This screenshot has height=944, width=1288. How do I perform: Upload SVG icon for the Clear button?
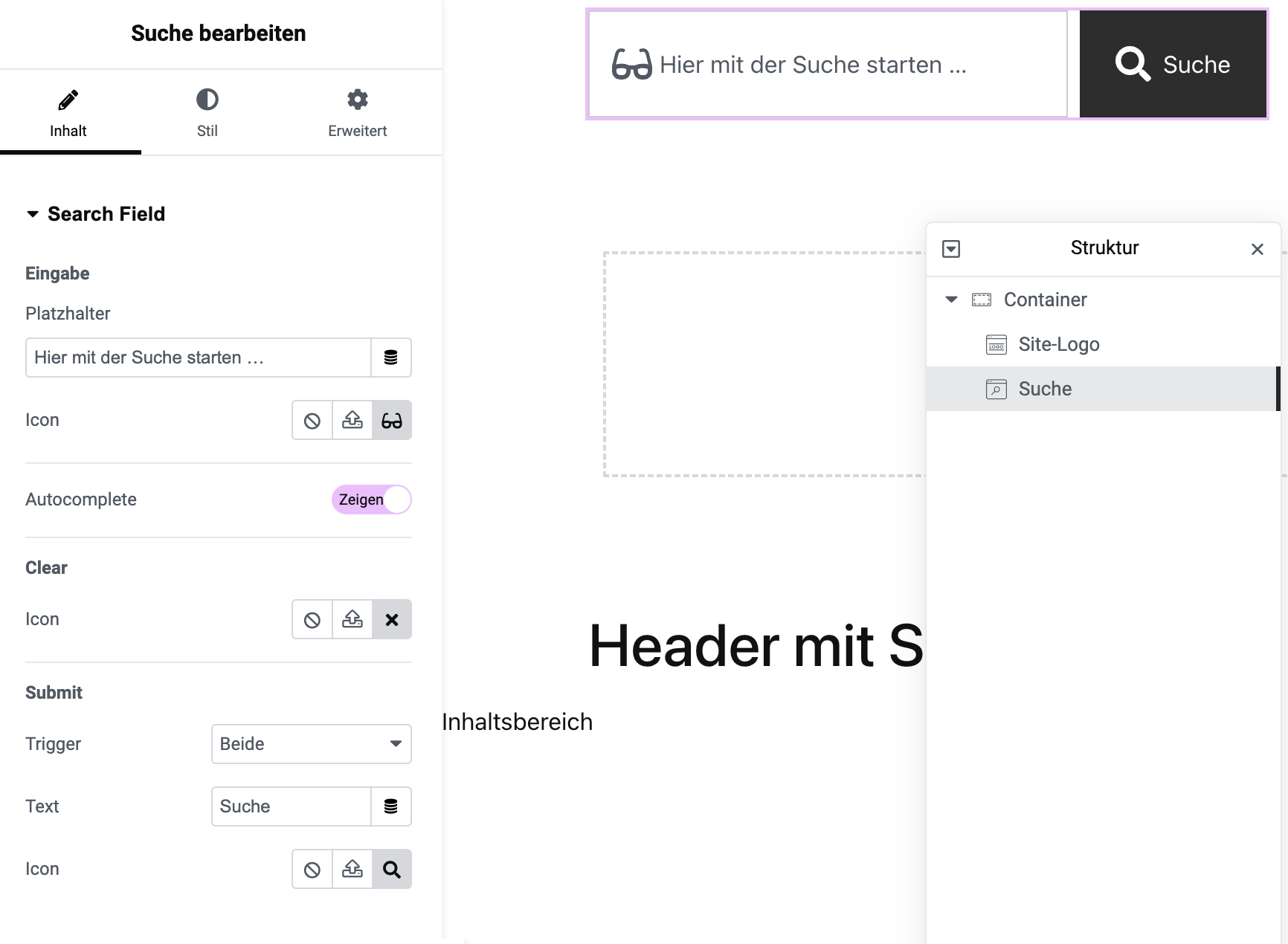[x=352, y=620]
